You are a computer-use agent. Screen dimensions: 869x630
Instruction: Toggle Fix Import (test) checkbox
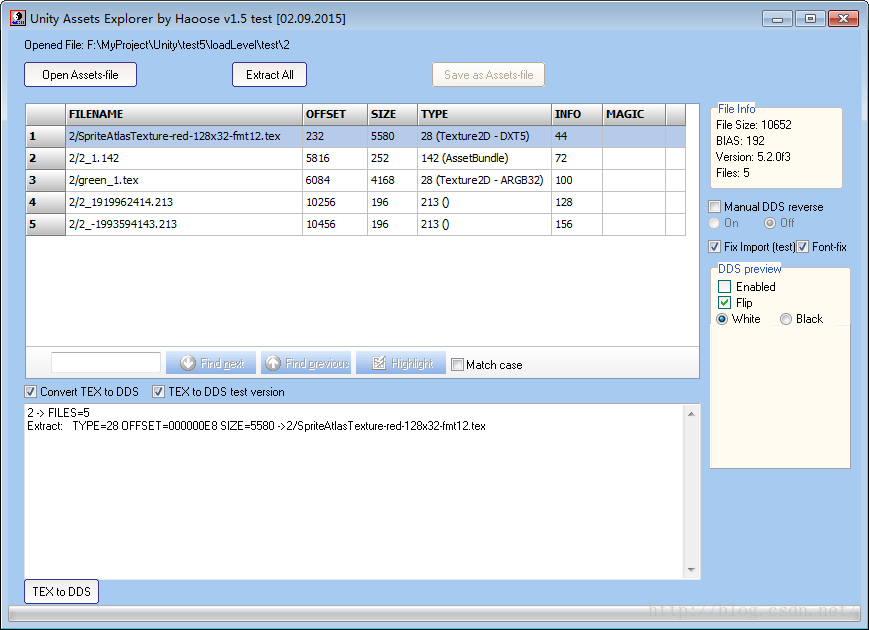point(714,247)
